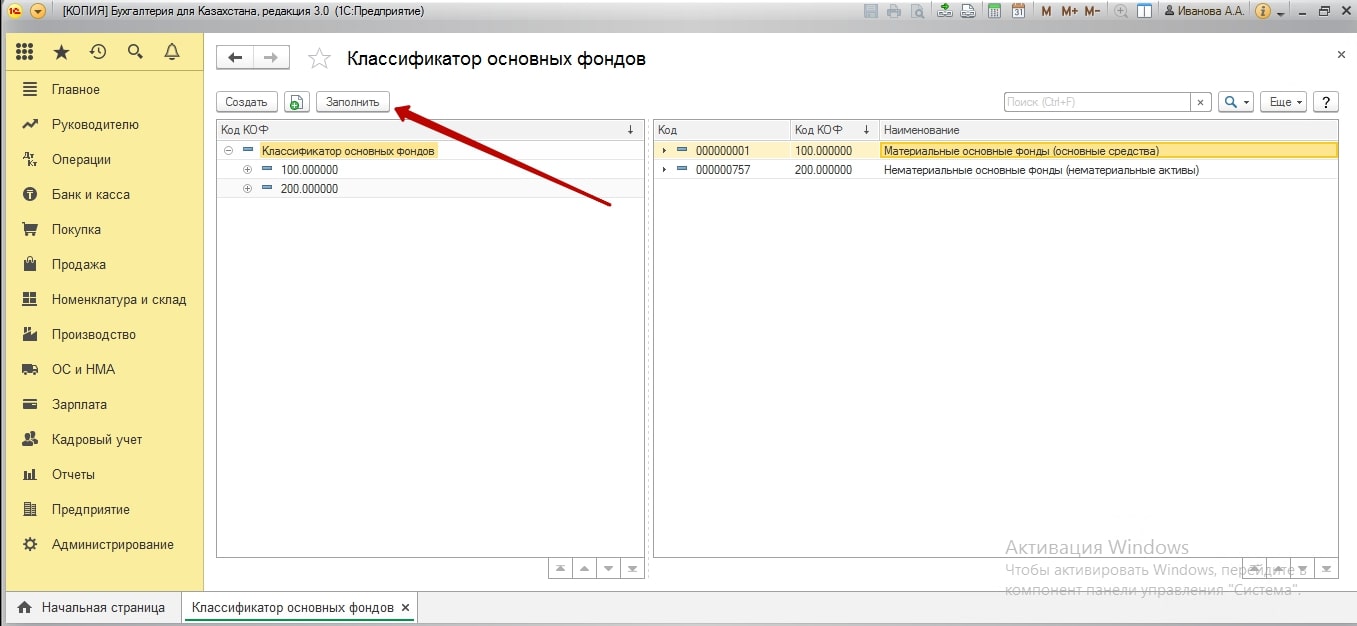Viewport: 1357px width, 626px height.
Task: Click the Создать button
Action: pos(246,102)
